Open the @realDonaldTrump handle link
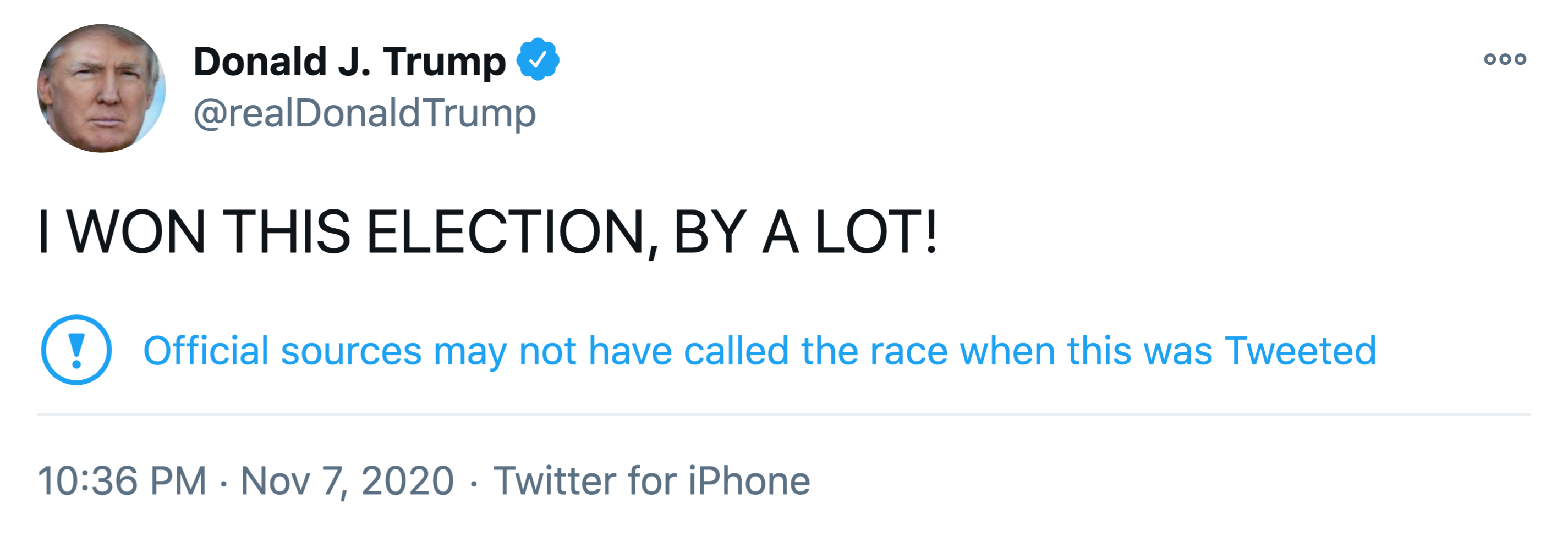This screenshot has height=542, width=1568. point(364,113)
